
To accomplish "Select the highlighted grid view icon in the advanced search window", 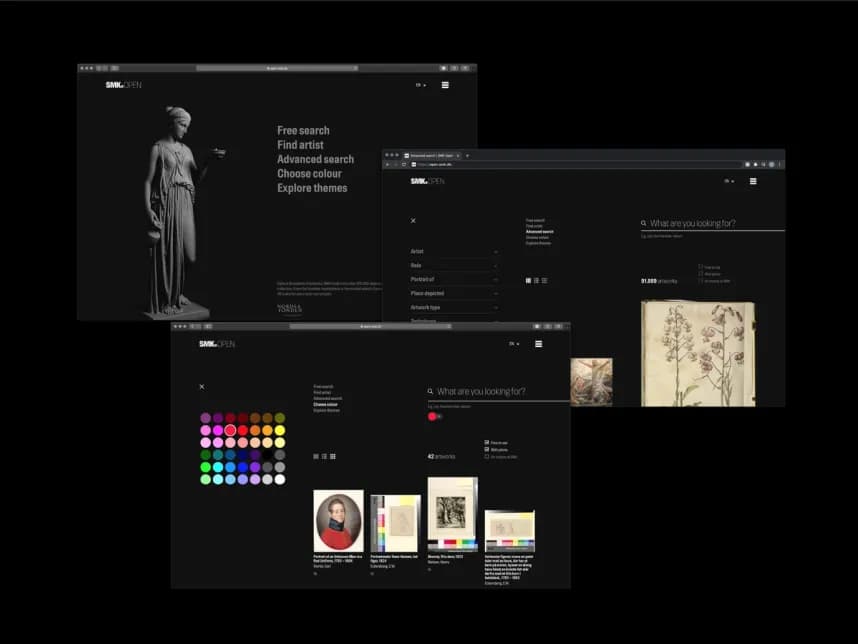I will pos(528,281).
